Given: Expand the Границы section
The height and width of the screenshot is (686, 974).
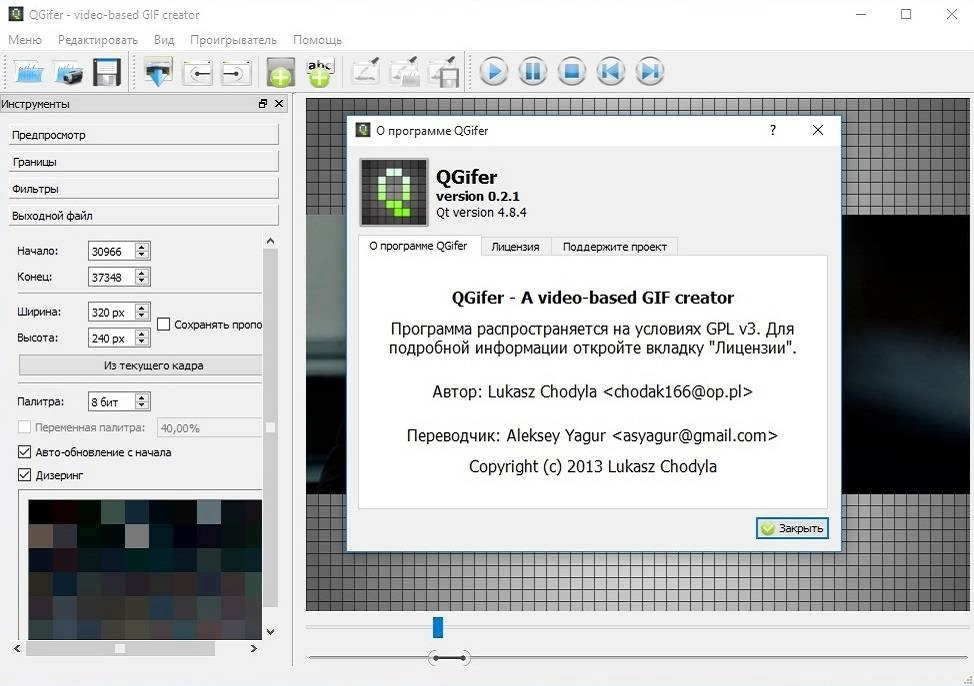Looking at the screenshot, I should point(143,162).
